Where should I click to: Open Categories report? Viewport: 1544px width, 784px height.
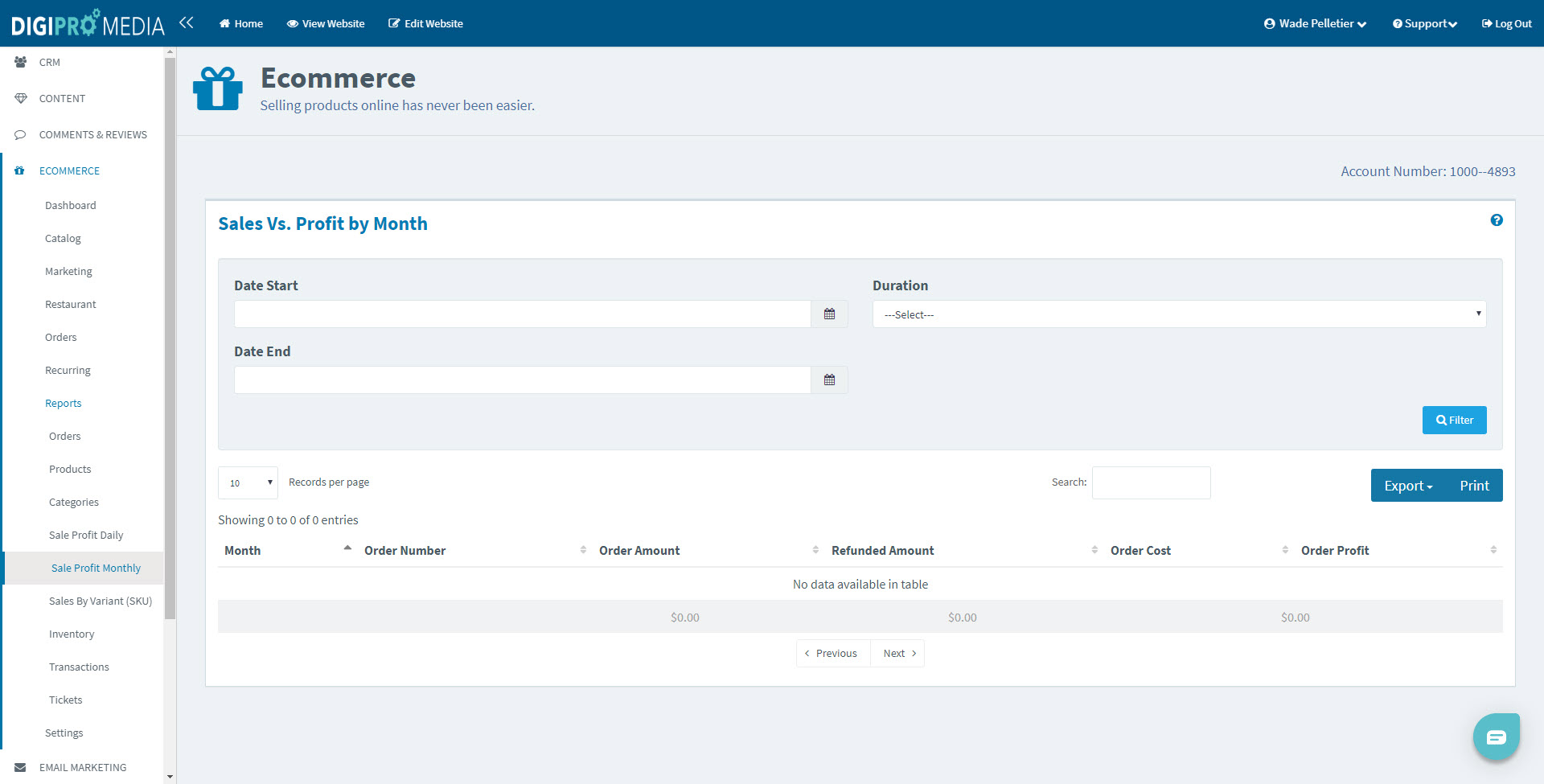click(74, 503)
